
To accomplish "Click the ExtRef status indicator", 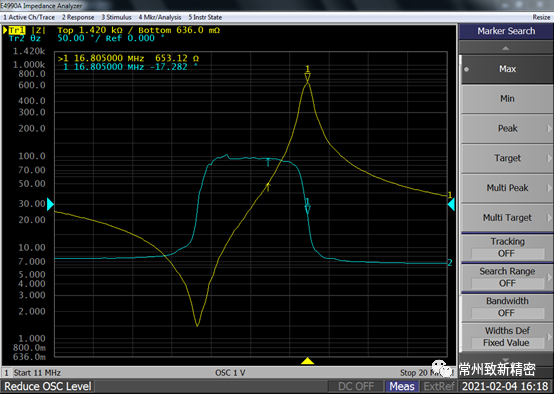I will pyautogui.click(x=438, y=386).
